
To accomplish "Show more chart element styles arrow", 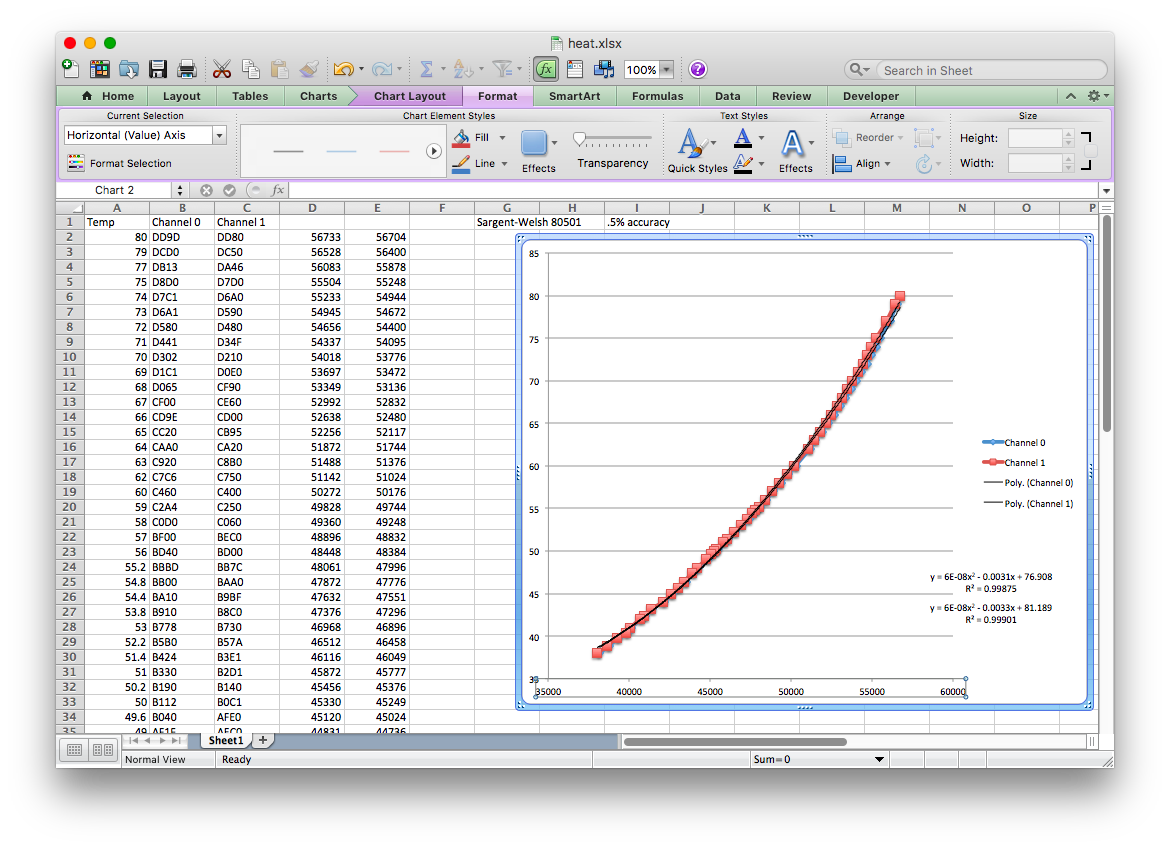I will point(434,151).
